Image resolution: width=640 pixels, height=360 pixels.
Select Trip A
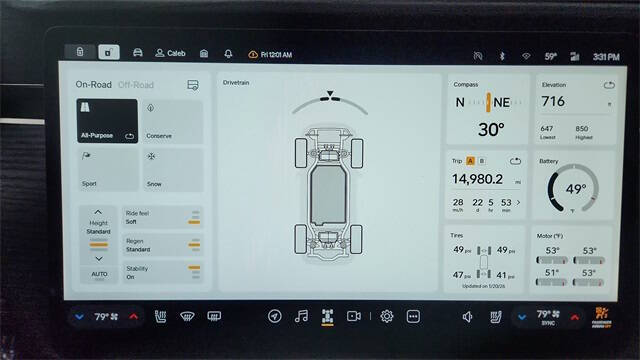(x=470, y=161)
